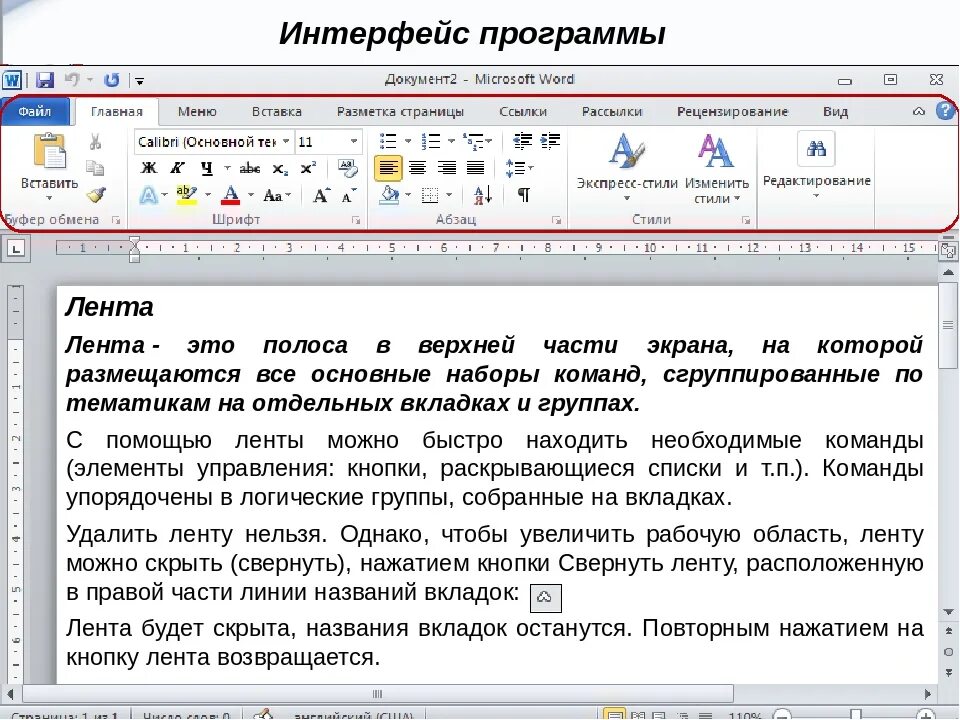Save the document using the floppy disk icon
This screenshot has width=960, height=720.
click(44, 80)
